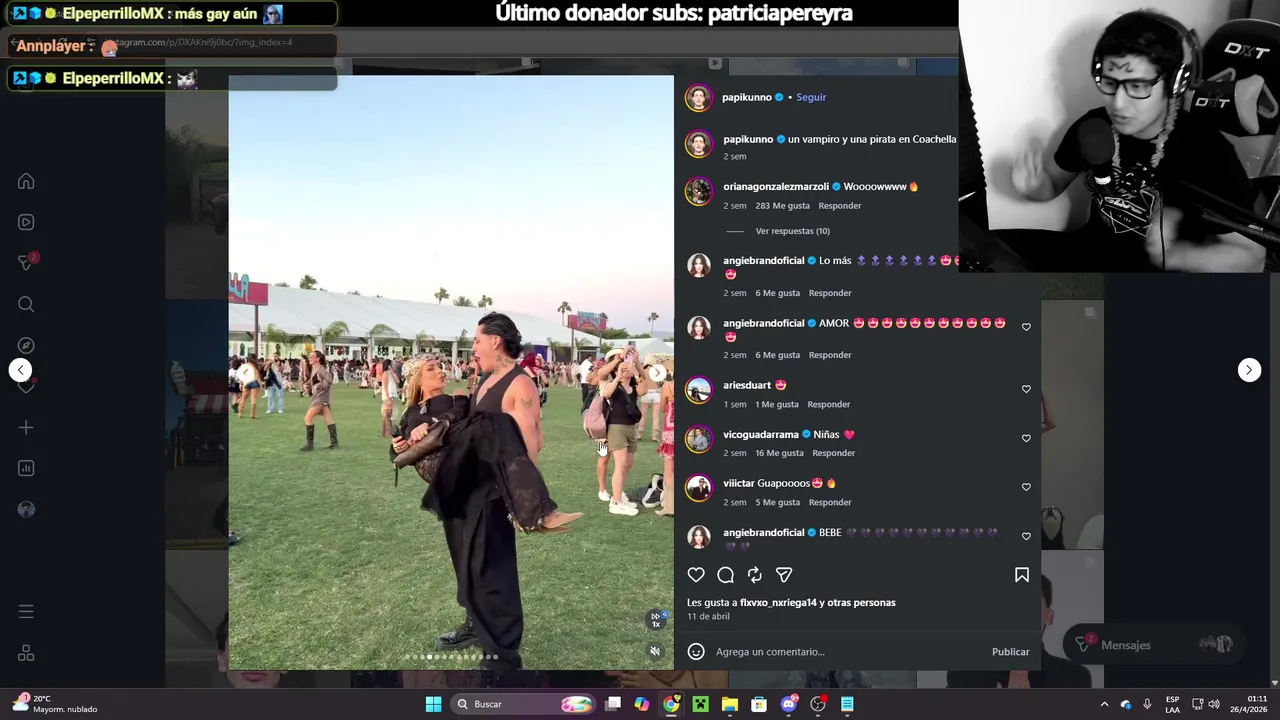Click Publicar to post the comment

point(1010,652)
